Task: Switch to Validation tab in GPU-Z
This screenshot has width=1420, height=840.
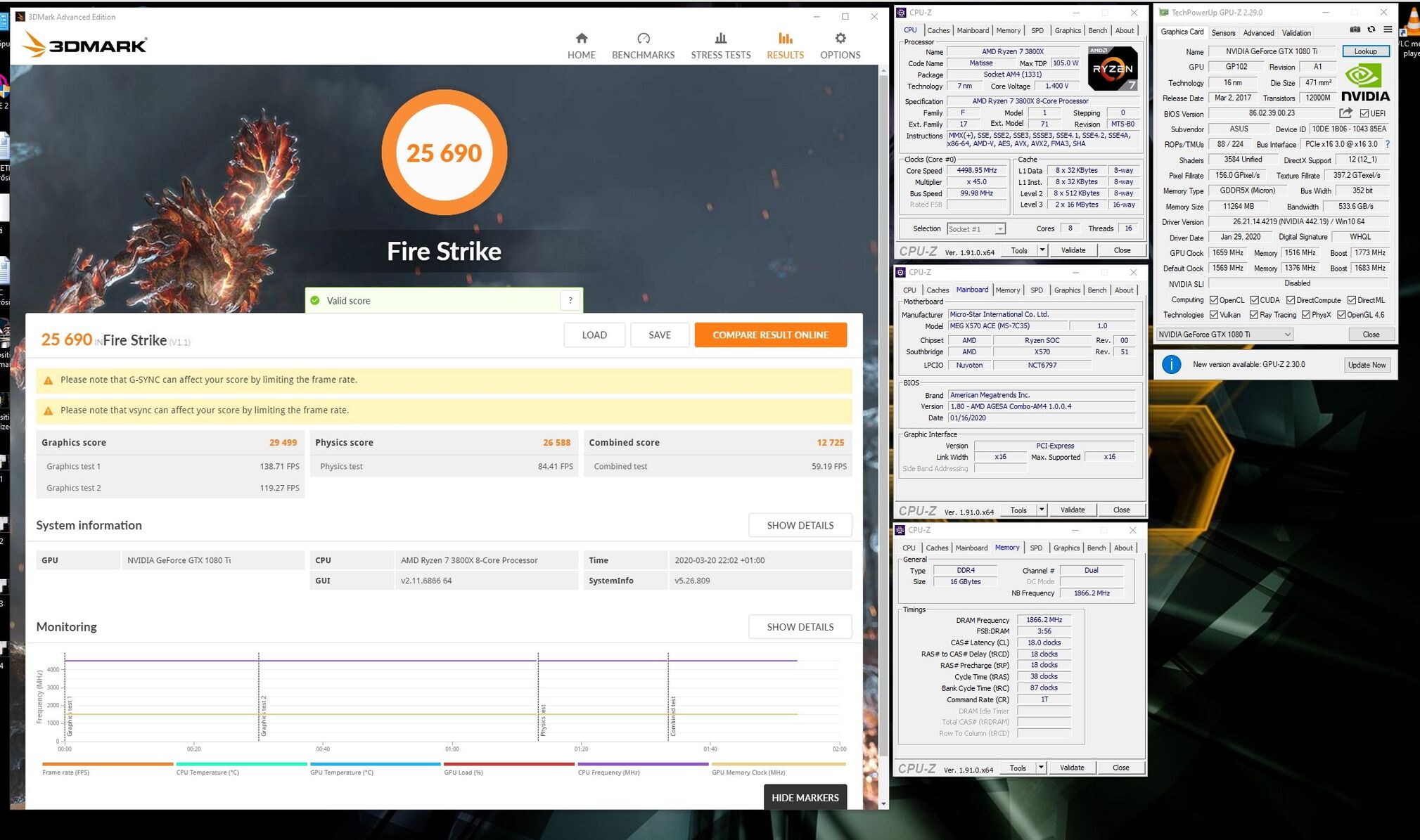Action: pyautogui.click(x=1296, y=33)
